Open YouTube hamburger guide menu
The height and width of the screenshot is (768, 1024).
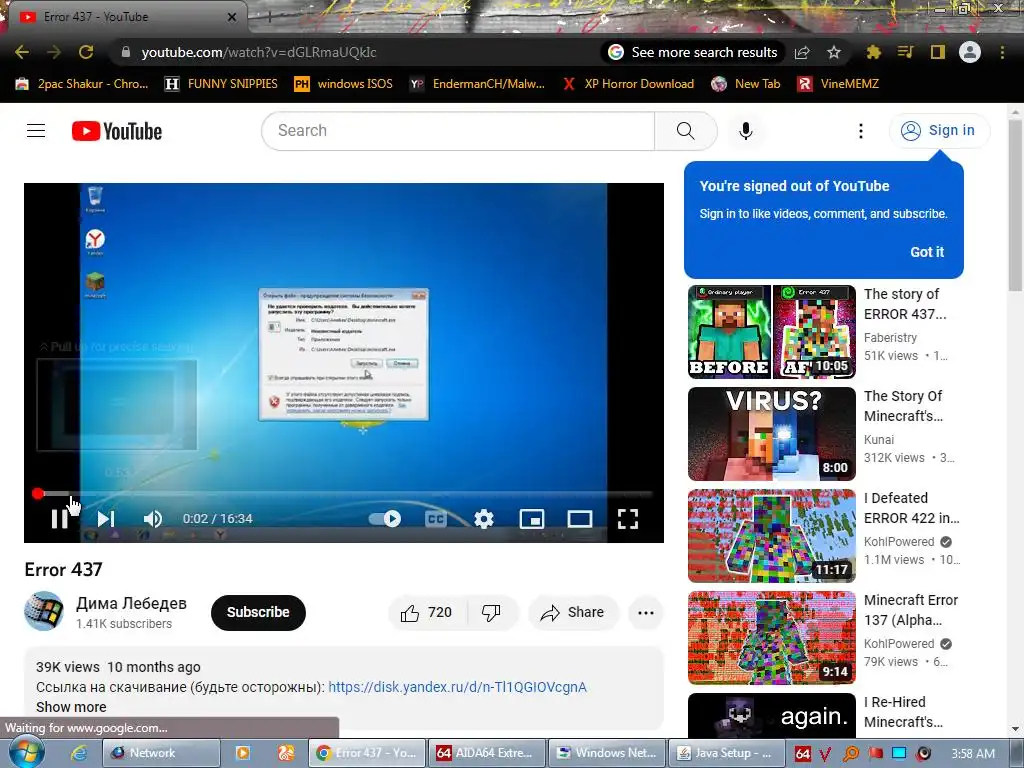36,131
